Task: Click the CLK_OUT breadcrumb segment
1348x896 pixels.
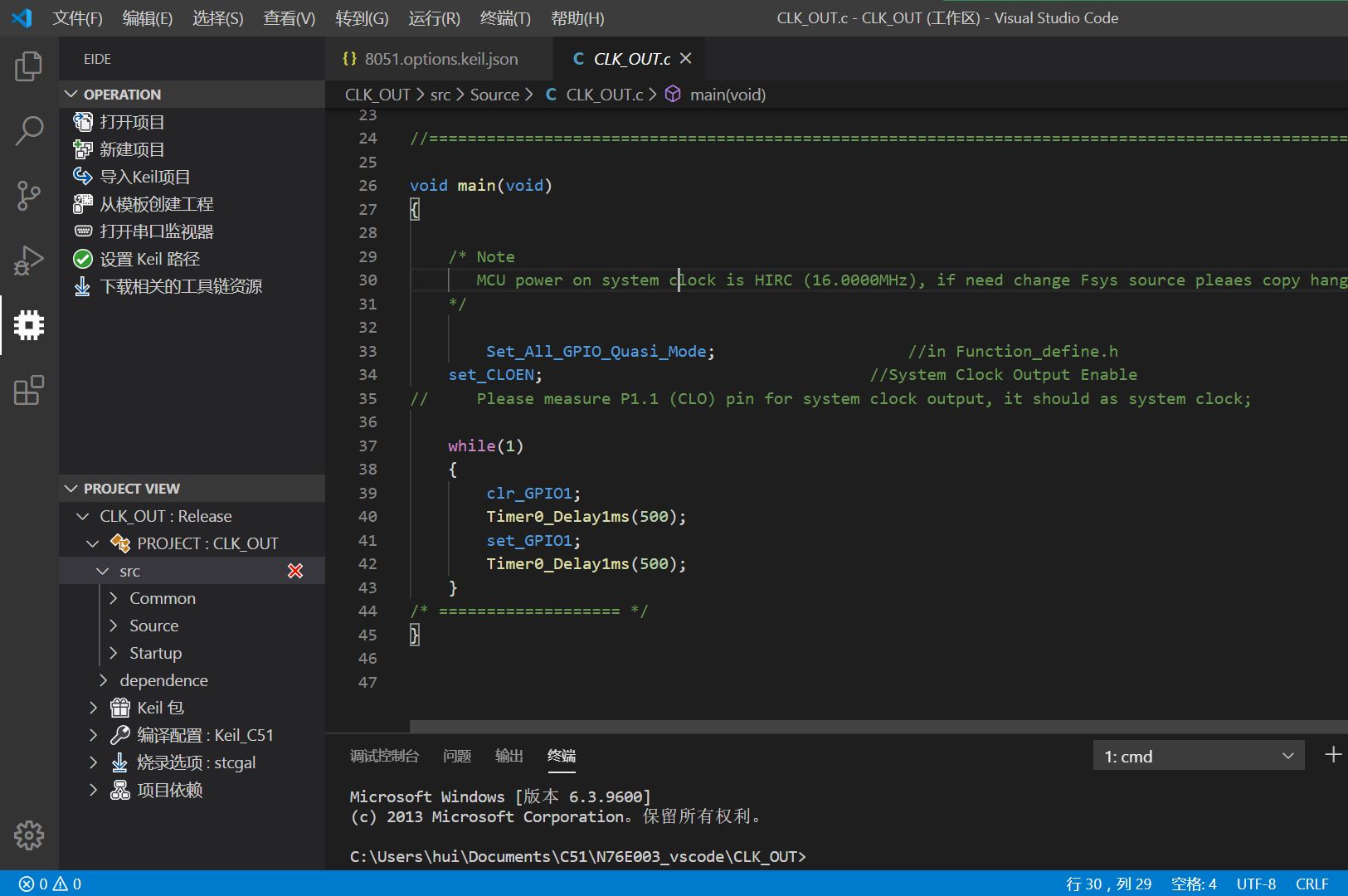Action: point(377,95)
